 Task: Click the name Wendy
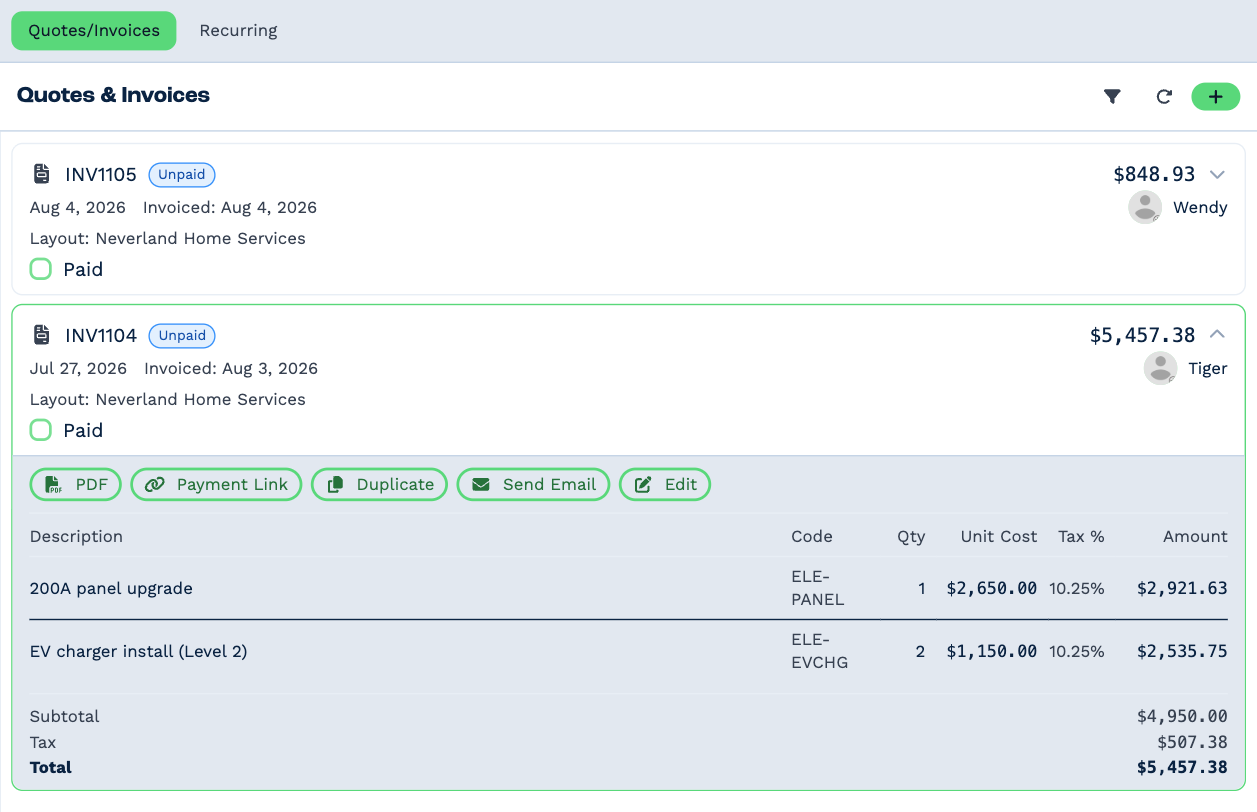[x=1200, y=208]
